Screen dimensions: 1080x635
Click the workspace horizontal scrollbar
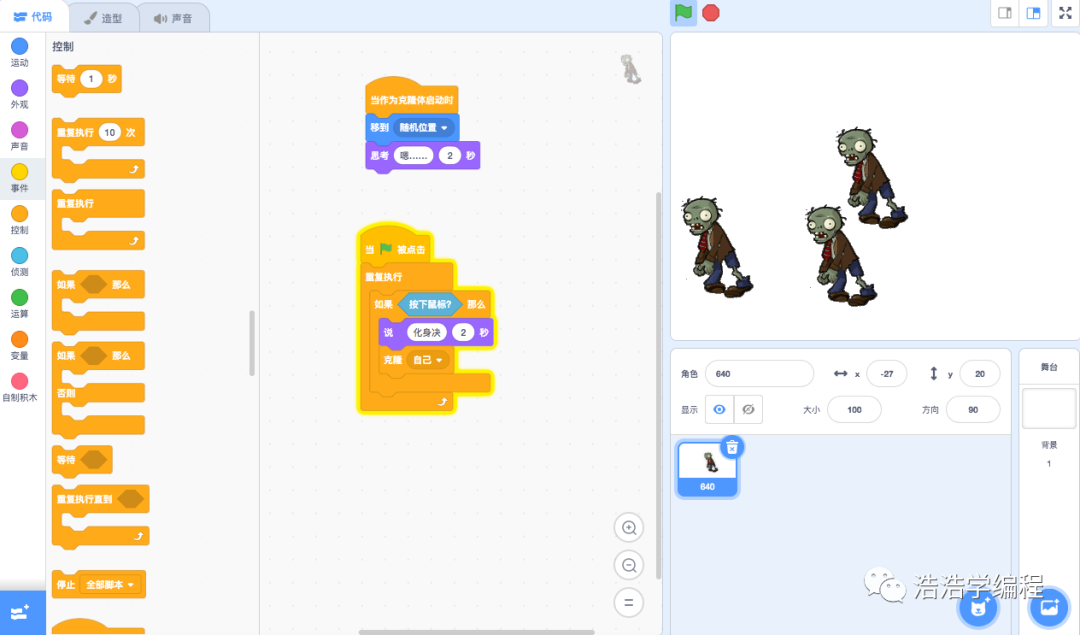pyautogui.click(x=476, y=632)
